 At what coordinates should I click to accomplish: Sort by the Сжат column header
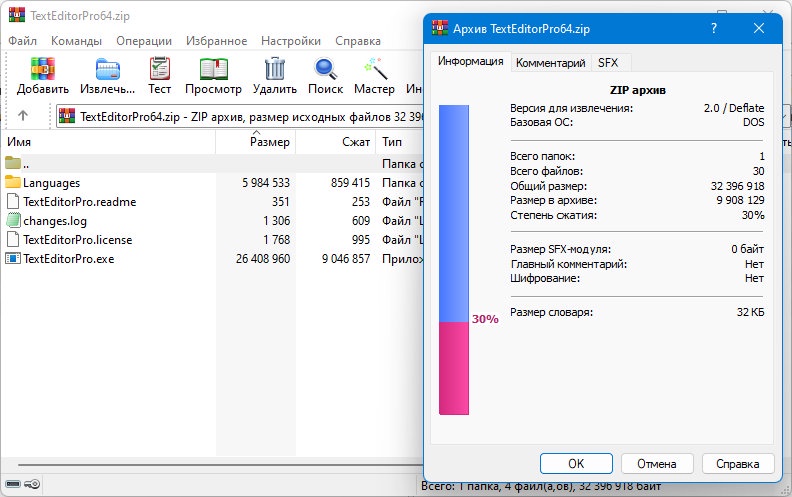pos(336,142)
